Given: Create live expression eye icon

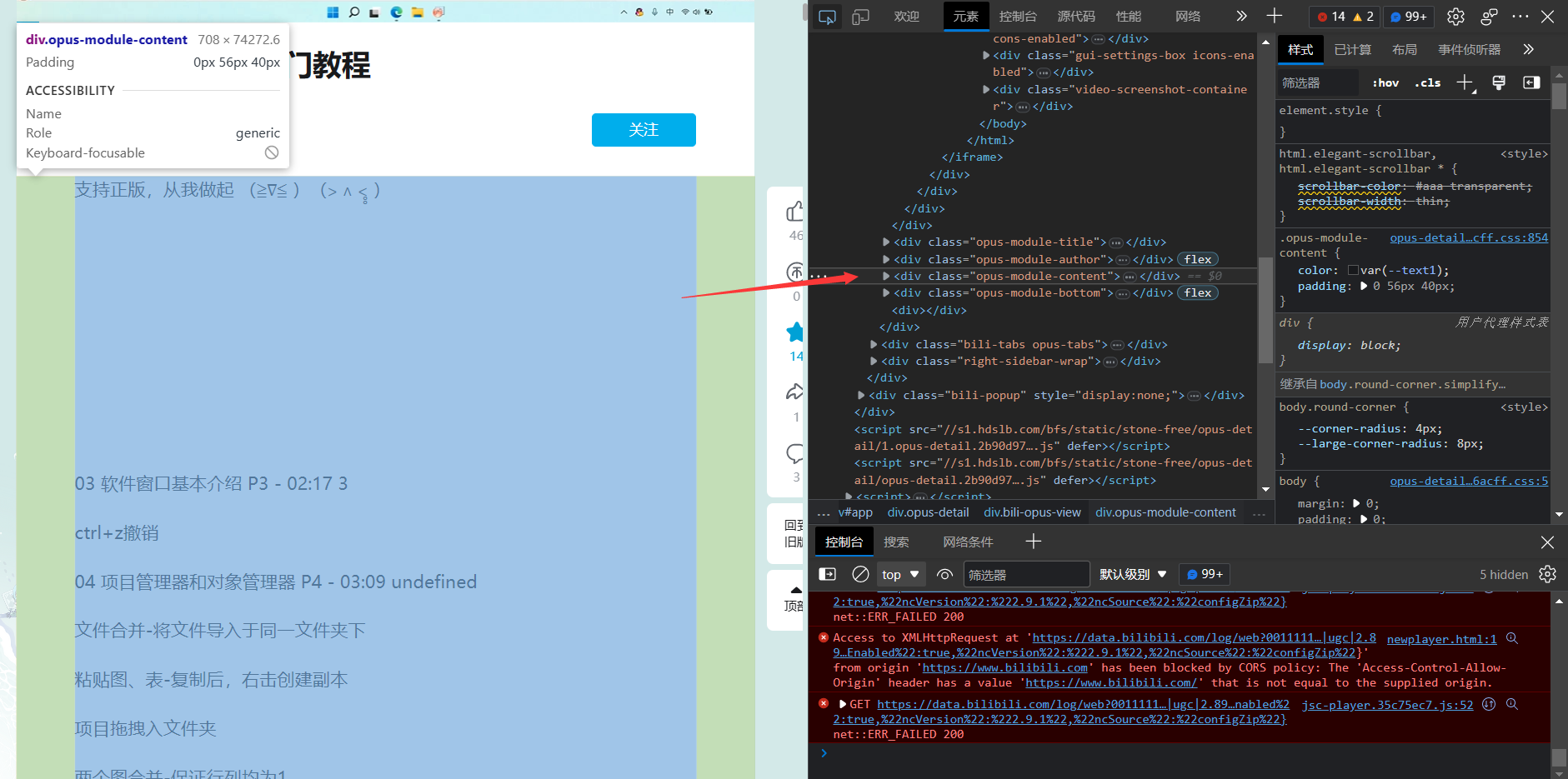Looking at the screenshot, I should 944,574.
